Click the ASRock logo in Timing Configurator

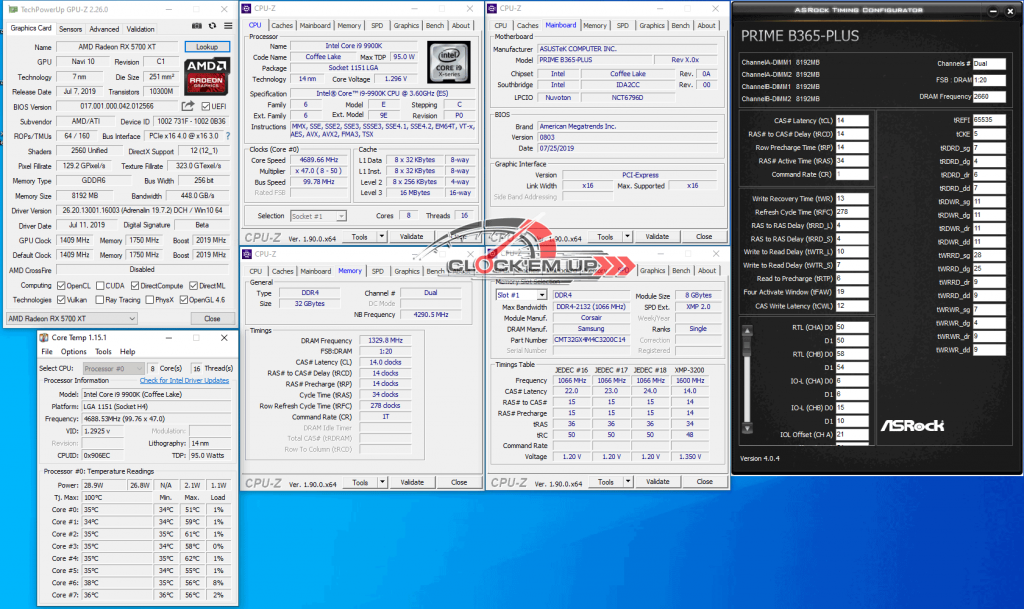[911, 425]
